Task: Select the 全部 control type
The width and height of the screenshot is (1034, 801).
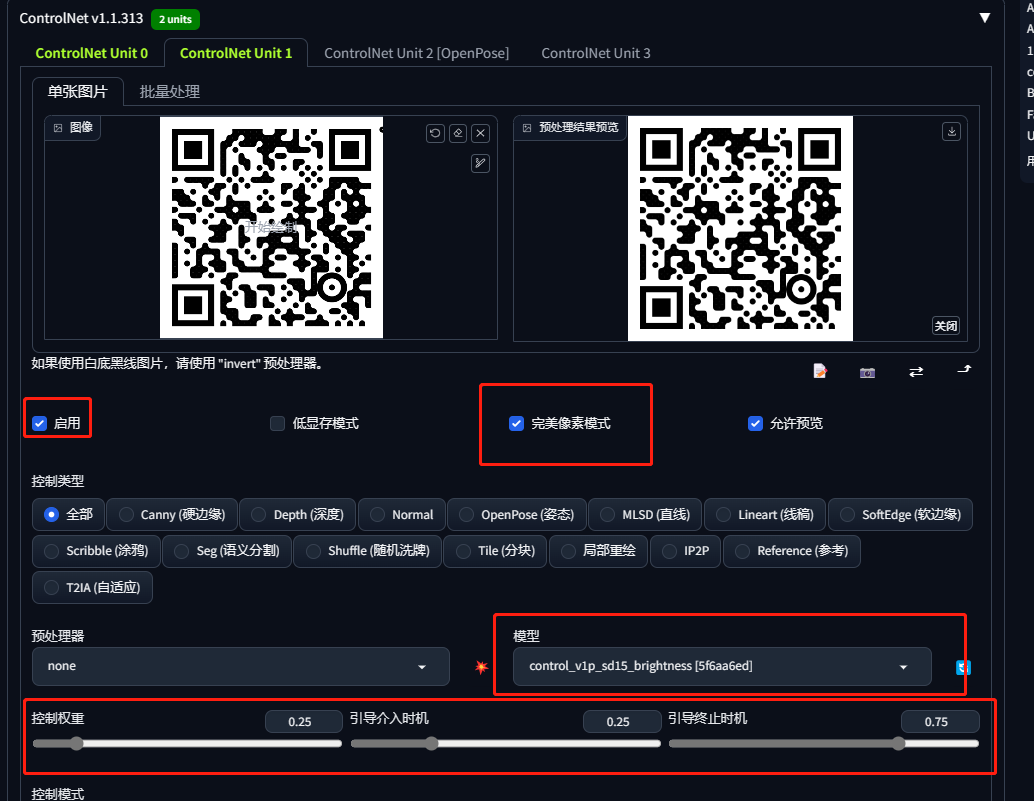Action: [68, 514]
